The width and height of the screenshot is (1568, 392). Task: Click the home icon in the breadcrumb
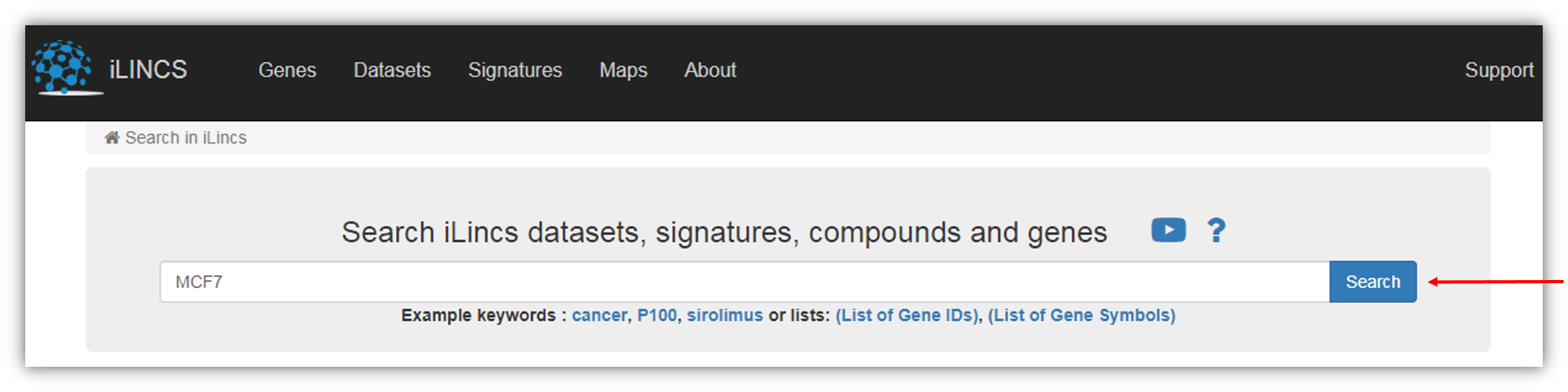(x=112, y=137)
